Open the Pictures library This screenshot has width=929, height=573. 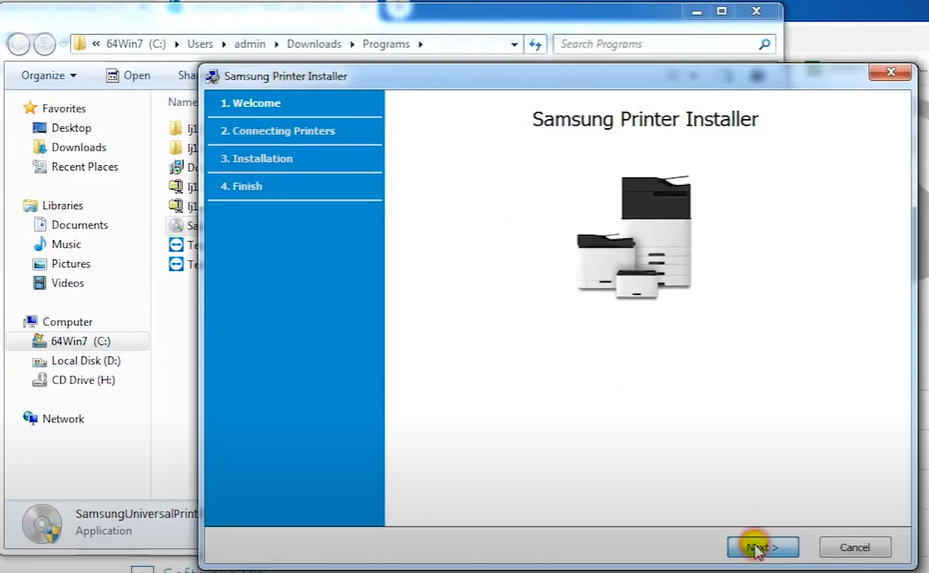pyautogui.click(x=71, y=264)
